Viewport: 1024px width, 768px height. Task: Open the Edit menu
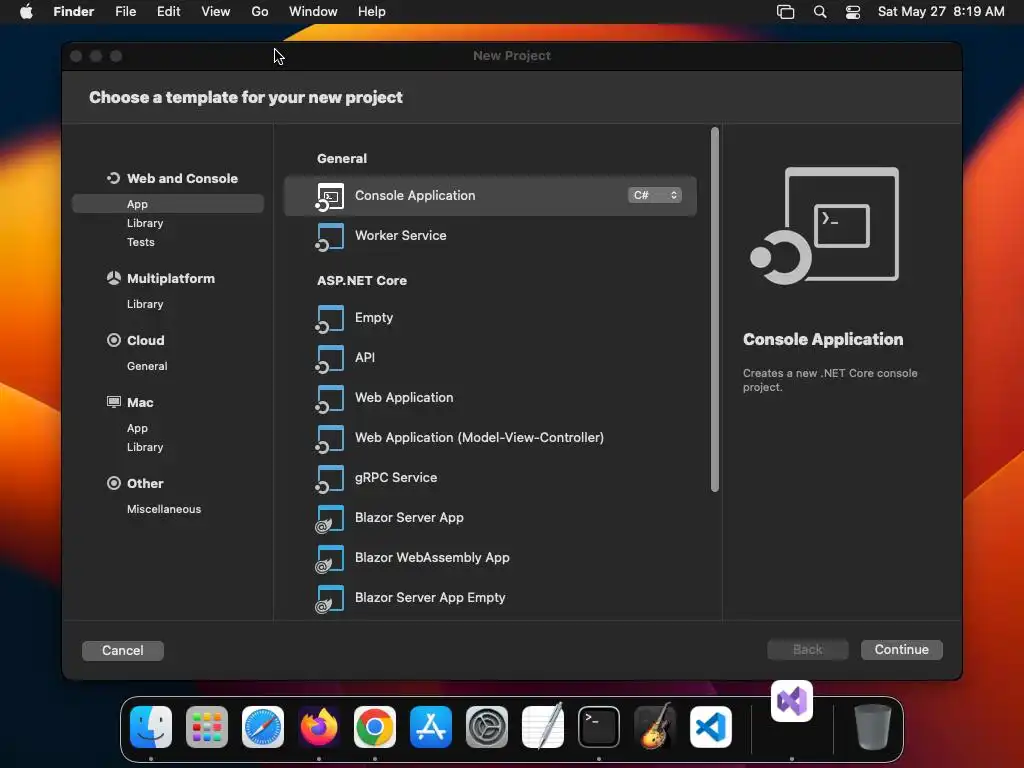point(168,12)
